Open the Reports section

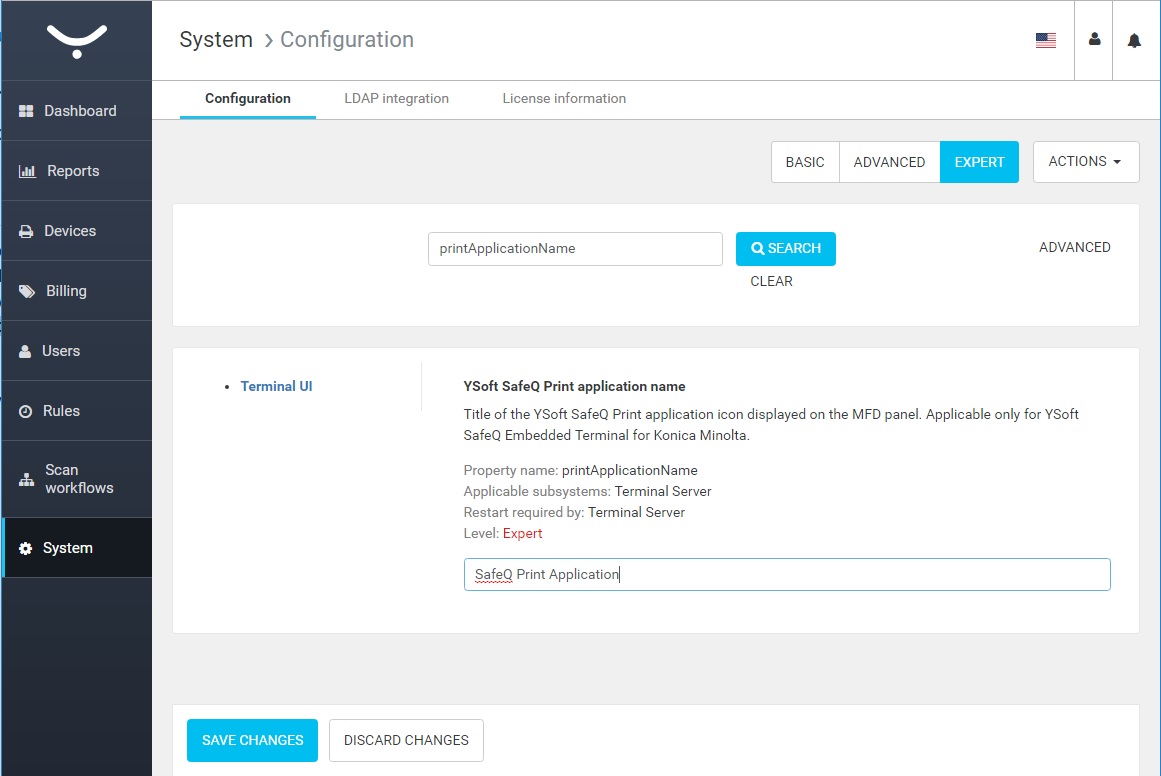(x=72, y=171)
